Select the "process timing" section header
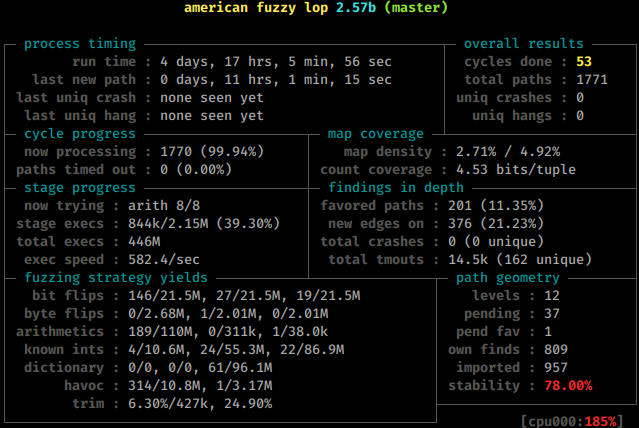This screenshot has height=428, width=639. (x=80, y=44)
